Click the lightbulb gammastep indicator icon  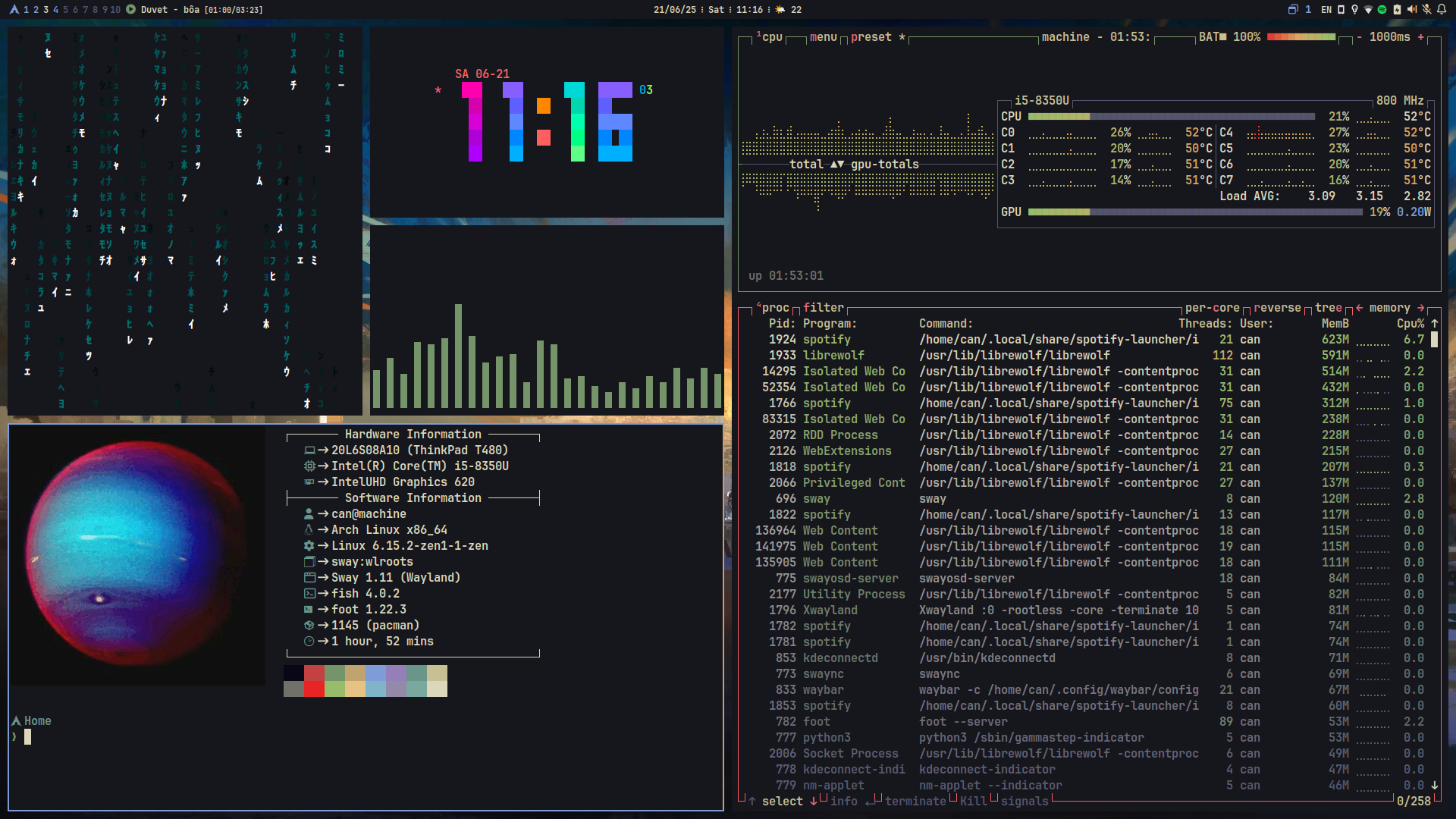(1354, 10)
